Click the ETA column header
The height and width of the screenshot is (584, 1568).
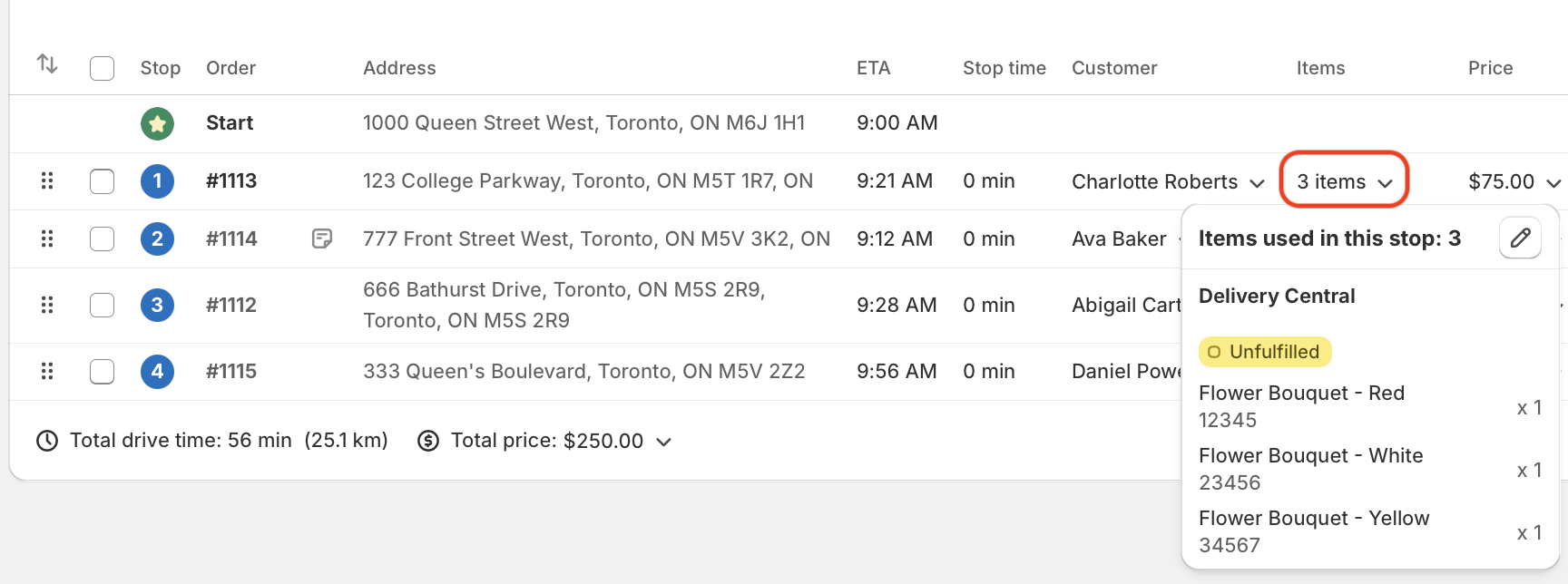(x=873, y=68)
